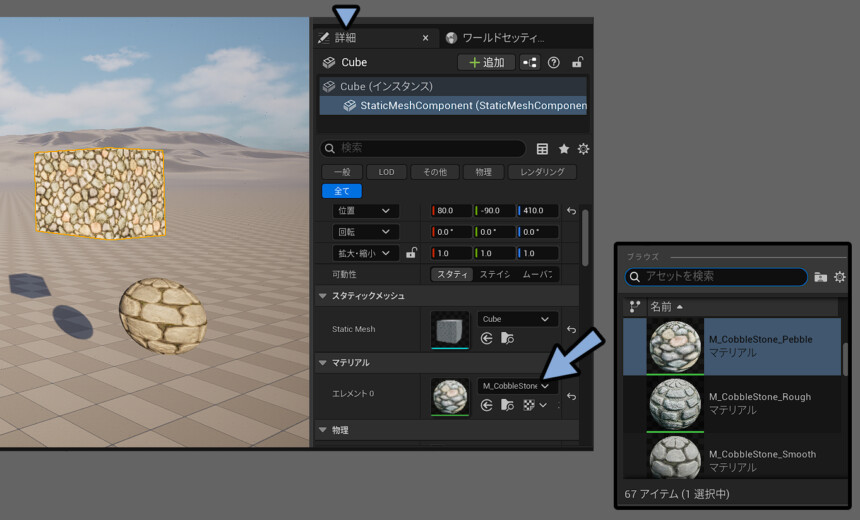Viewport: 860px width, 520px height.
Task: Select M_CobbleStone_Pebble material
Action: [x=732, y=346]
